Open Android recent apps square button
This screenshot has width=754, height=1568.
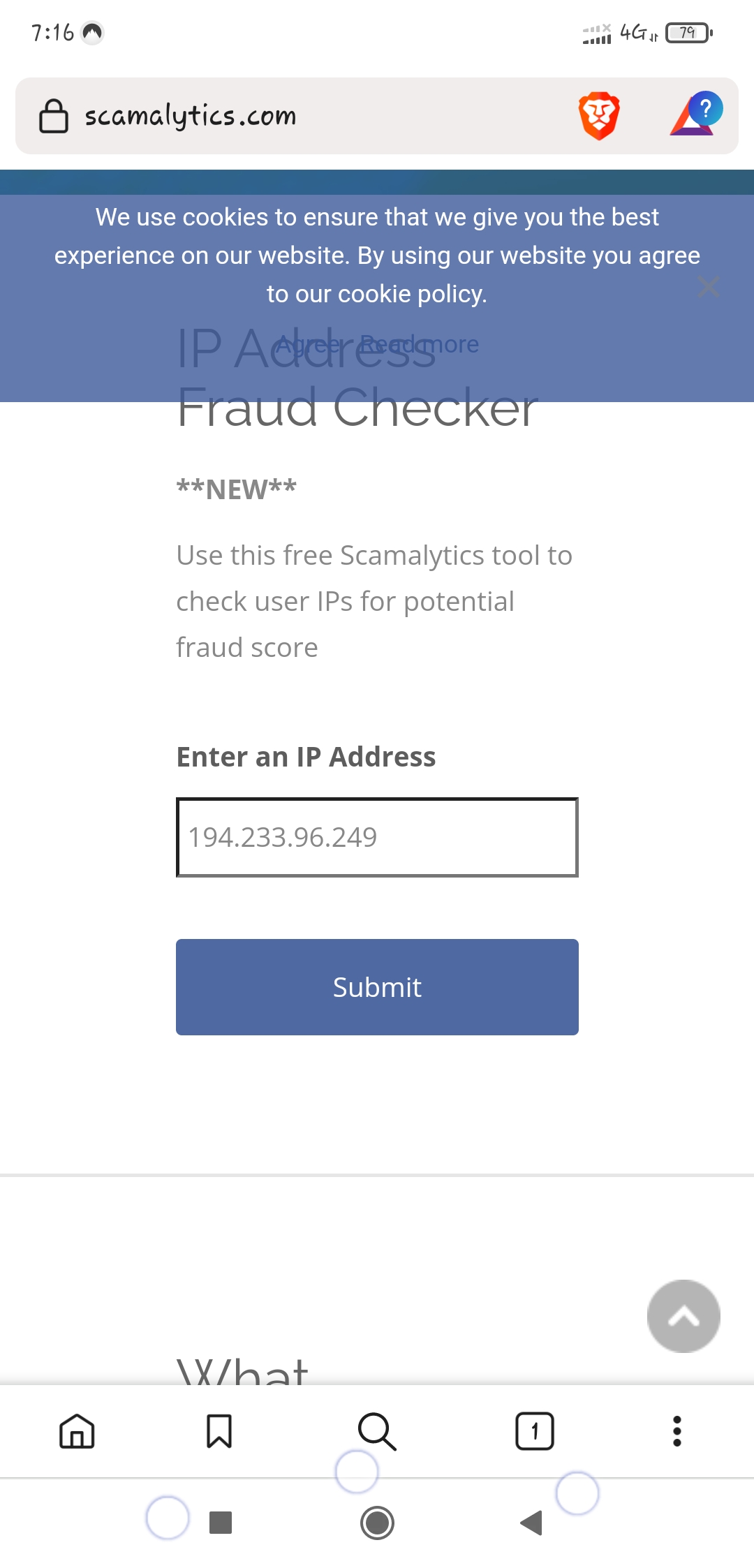[221, 1523]
